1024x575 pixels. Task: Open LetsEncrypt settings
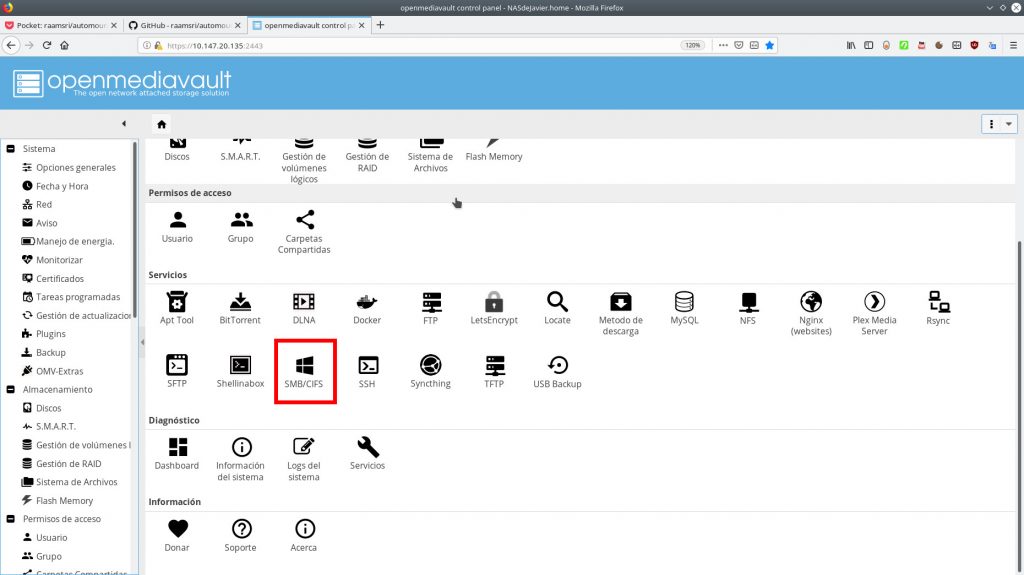[x=494, y=308]
